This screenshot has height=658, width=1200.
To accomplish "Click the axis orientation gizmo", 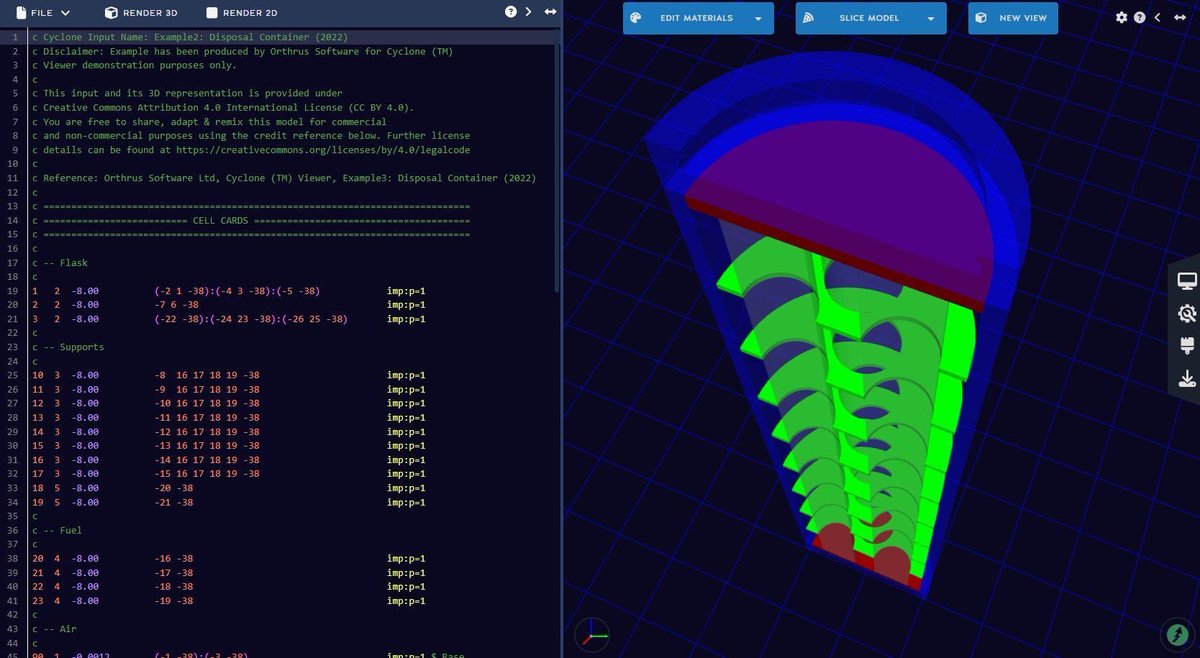I will click(592, 633).
